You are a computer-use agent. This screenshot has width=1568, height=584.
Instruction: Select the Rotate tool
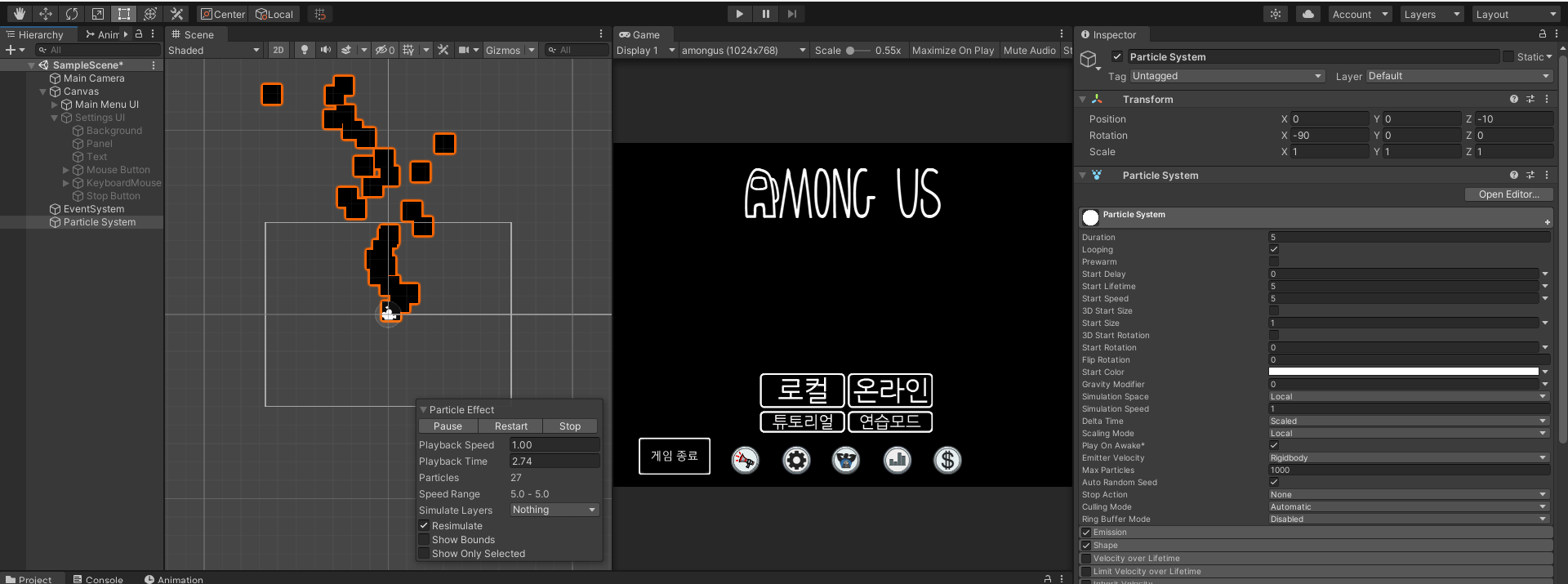coord(72,14)
